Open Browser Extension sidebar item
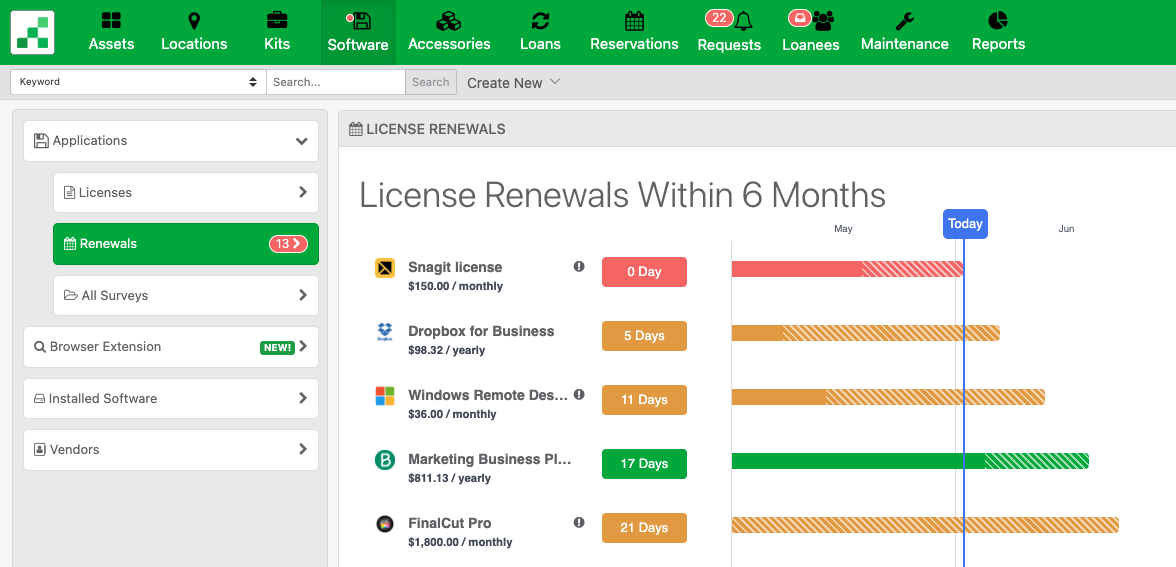1176x567 pixels. coord(171,346)
